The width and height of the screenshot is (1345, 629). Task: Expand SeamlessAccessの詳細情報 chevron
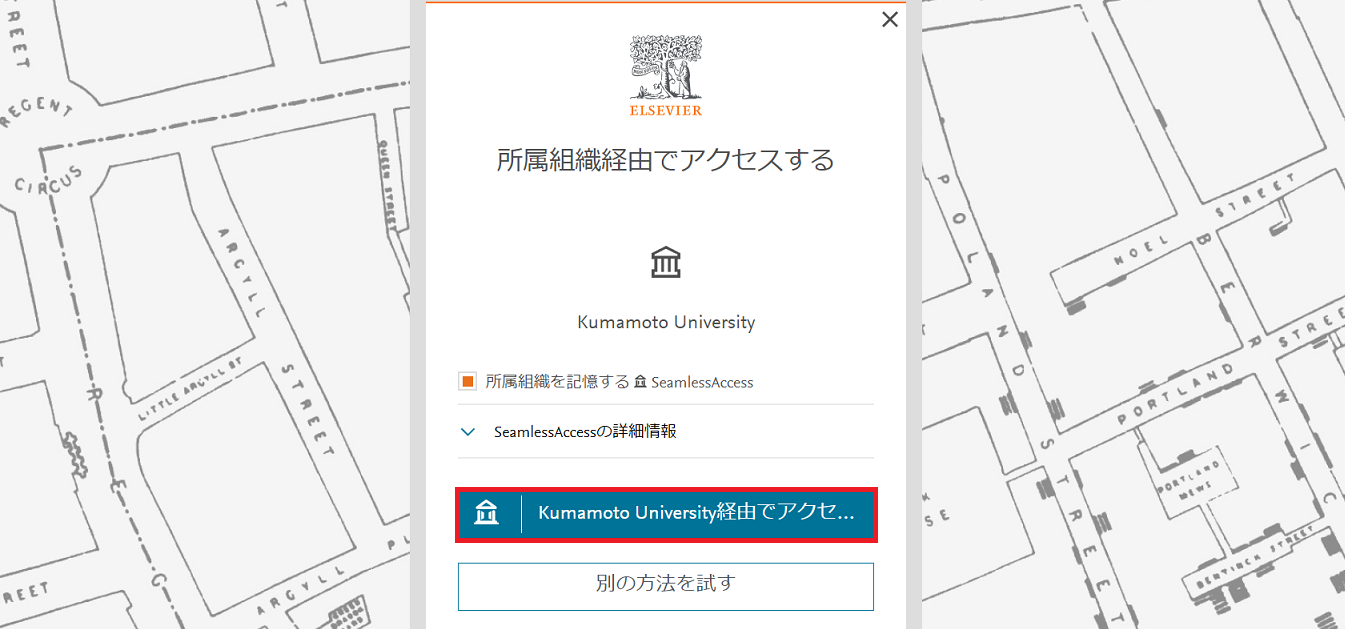tap(468, 432)
